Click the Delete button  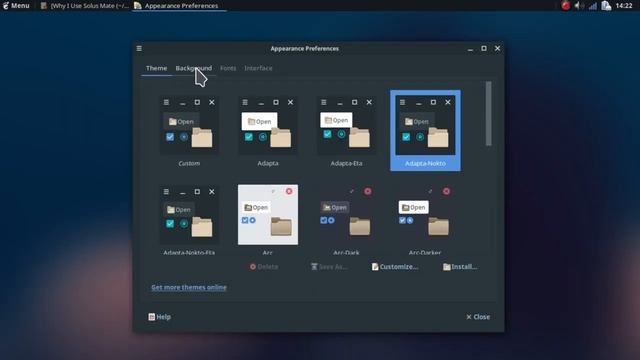[264, 267]
